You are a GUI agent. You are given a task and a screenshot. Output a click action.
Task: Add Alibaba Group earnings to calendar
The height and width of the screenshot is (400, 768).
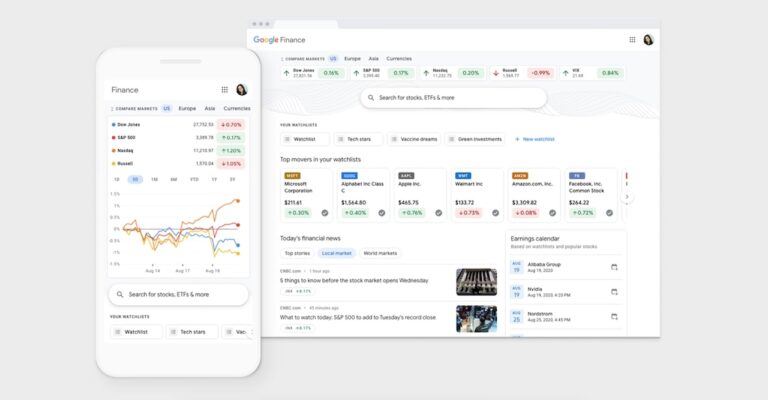click(x=614, y=267)
